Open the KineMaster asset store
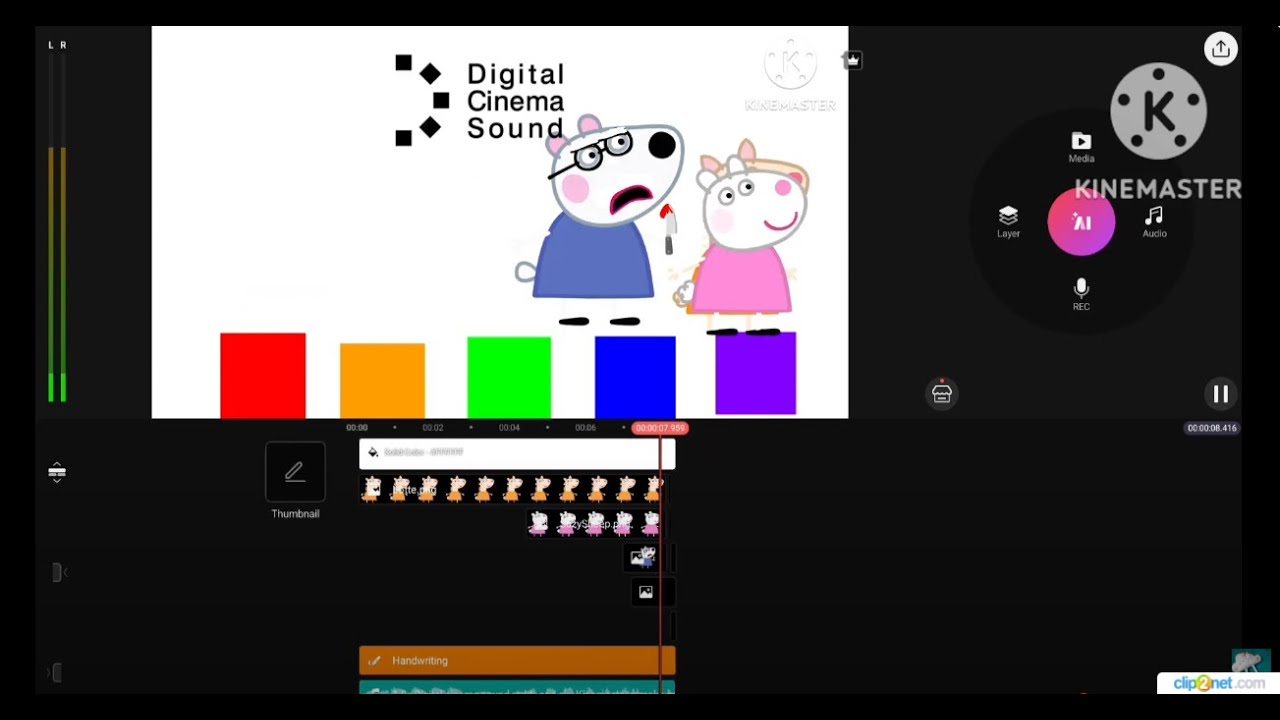 pos(941,394)
